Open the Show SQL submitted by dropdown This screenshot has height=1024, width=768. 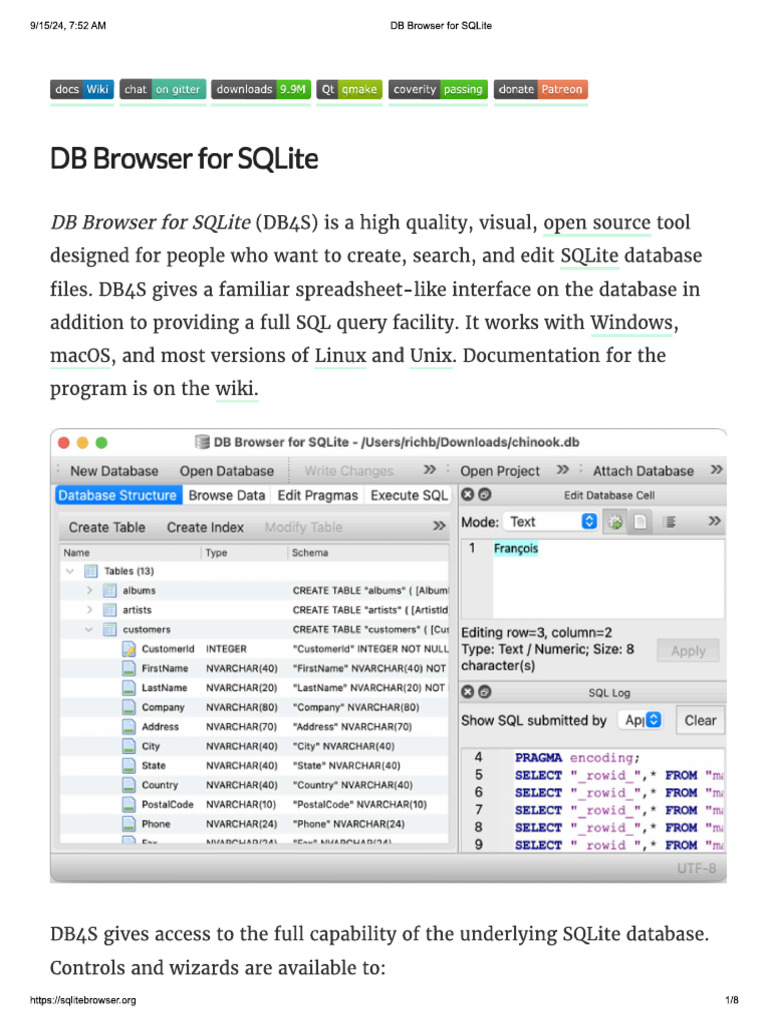pos(641,720)
